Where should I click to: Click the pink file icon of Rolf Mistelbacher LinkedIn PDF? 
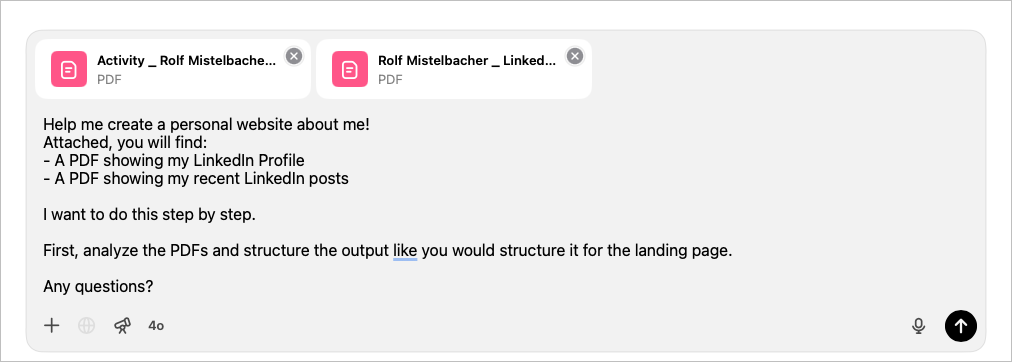tap(350, 69)
